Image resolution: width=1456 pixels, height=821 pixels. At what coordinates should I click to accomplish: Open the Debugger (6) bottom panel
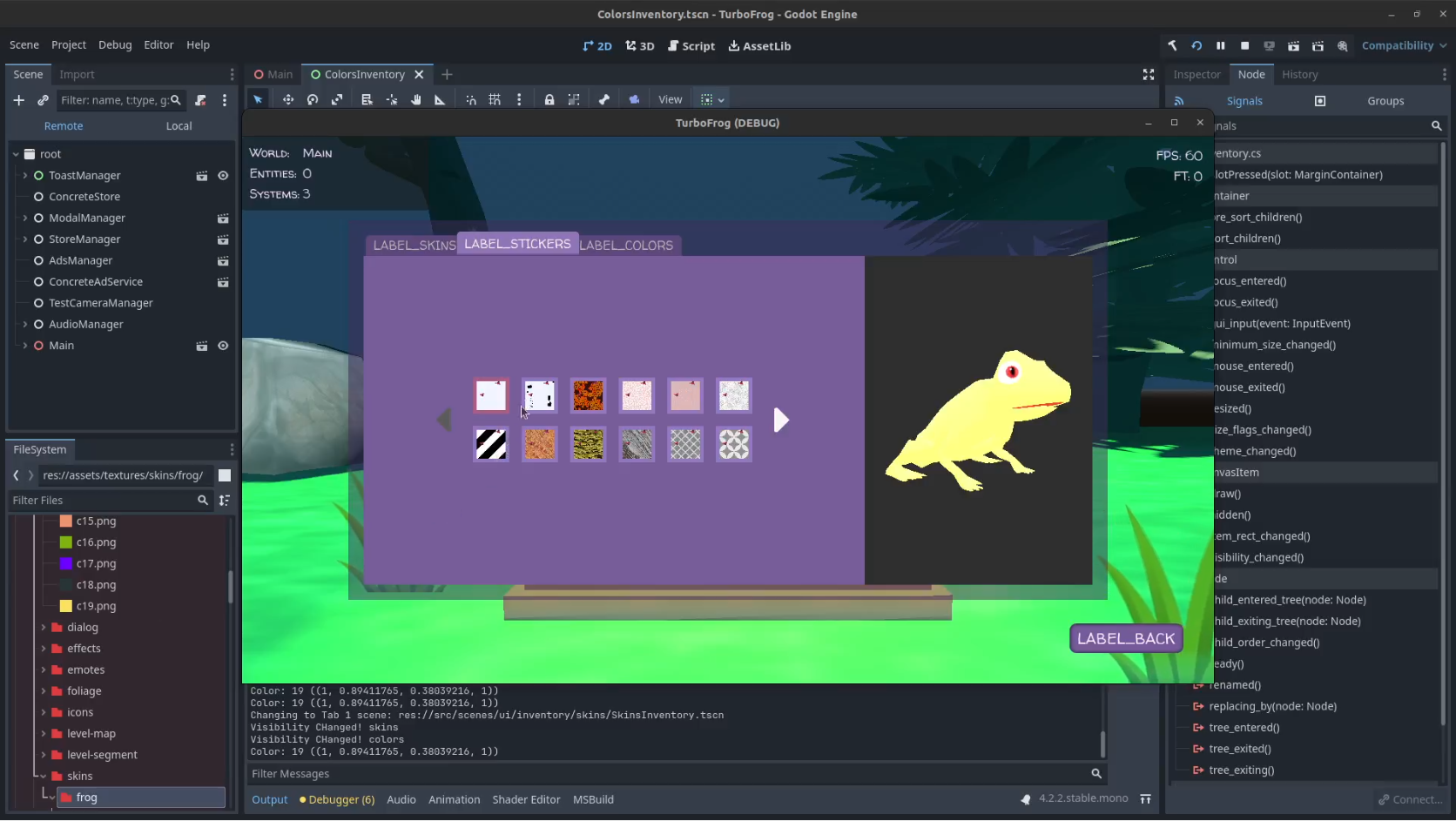(x=337, y=800)
